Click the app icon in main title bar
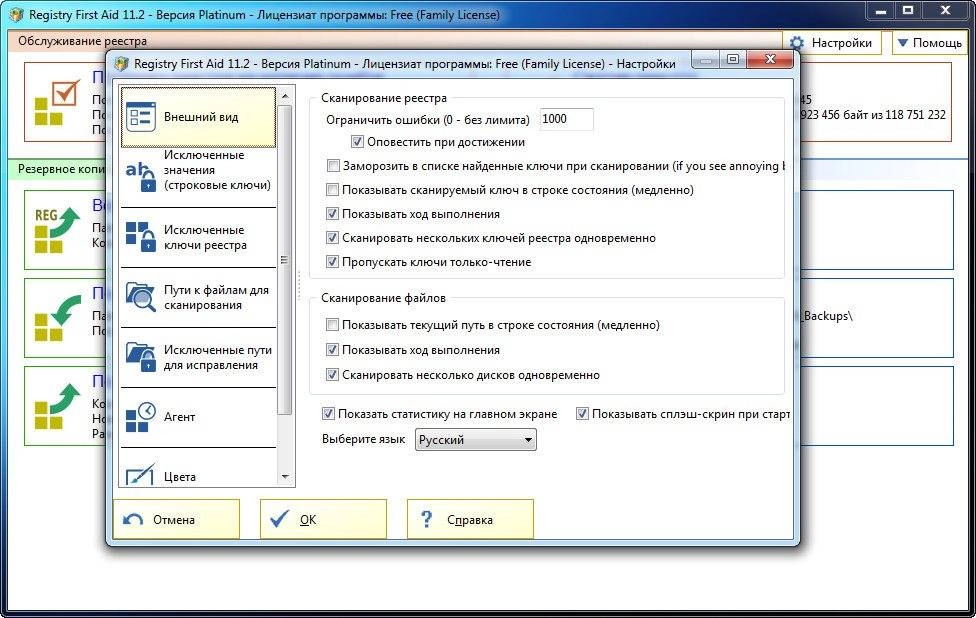Screen dimensions: 976x618 (x=17, y=14)
